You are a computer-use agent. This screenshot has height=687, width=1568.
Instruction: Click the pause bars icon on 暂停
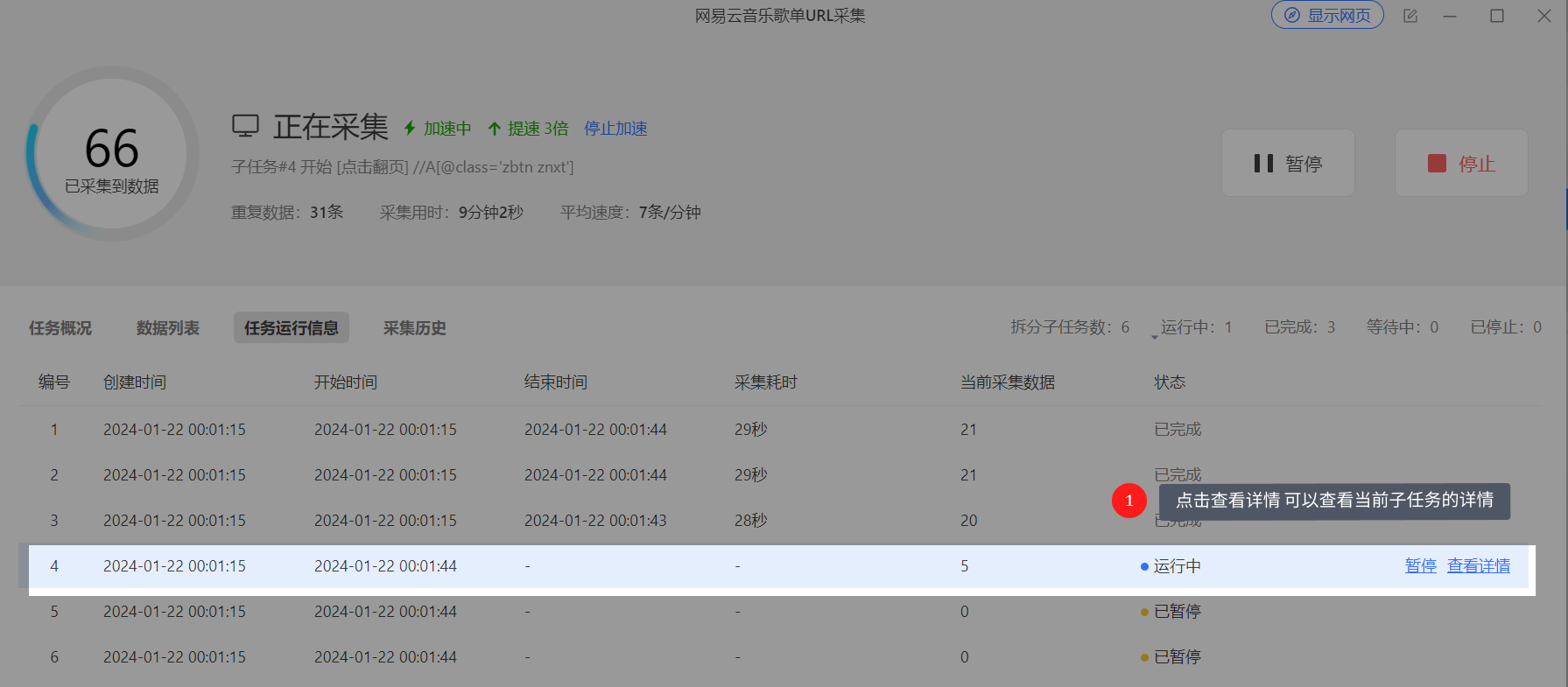[1263, 164]
